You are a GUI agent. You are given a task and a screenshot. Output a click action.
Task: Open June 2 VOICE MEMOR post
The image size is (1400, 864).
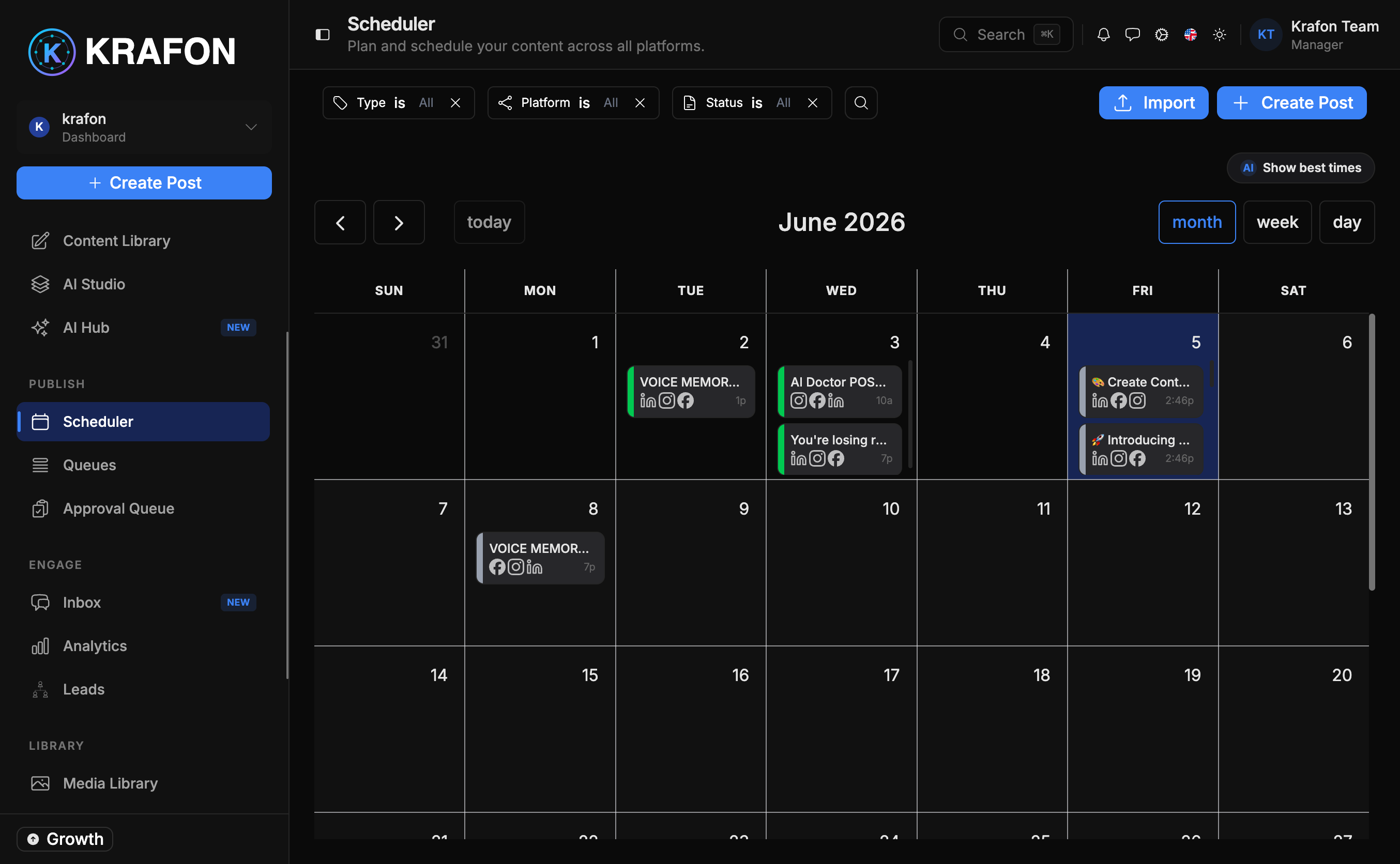[691, 392]
